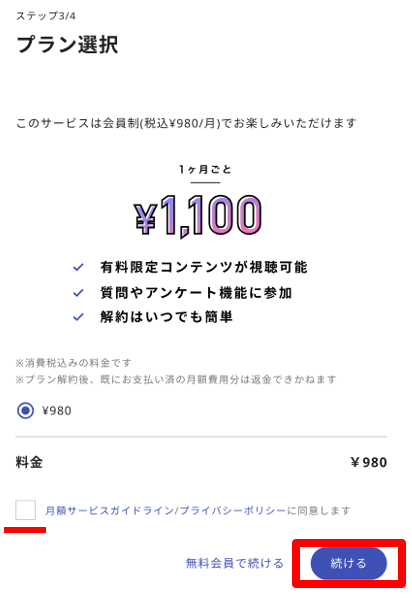Viewport: 412px width, 598px height.
Task: Click the プラン選択 heading
Action: click(x=68, y=44)
